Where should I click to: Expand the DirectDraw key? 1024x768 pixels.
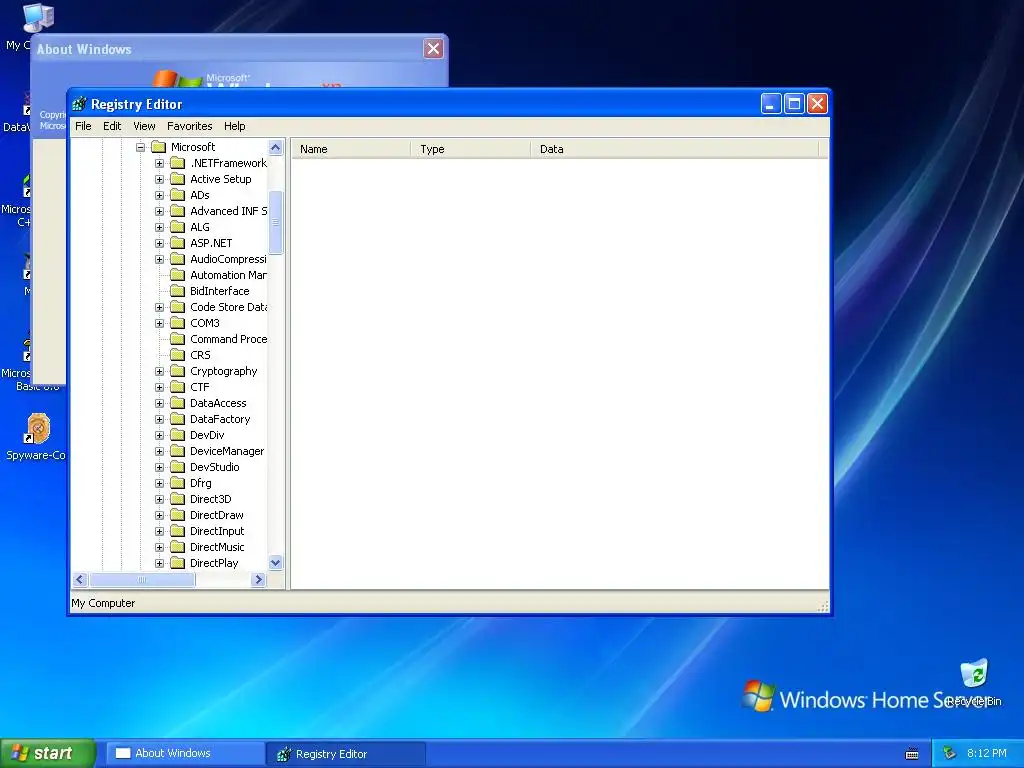(159, 515)
